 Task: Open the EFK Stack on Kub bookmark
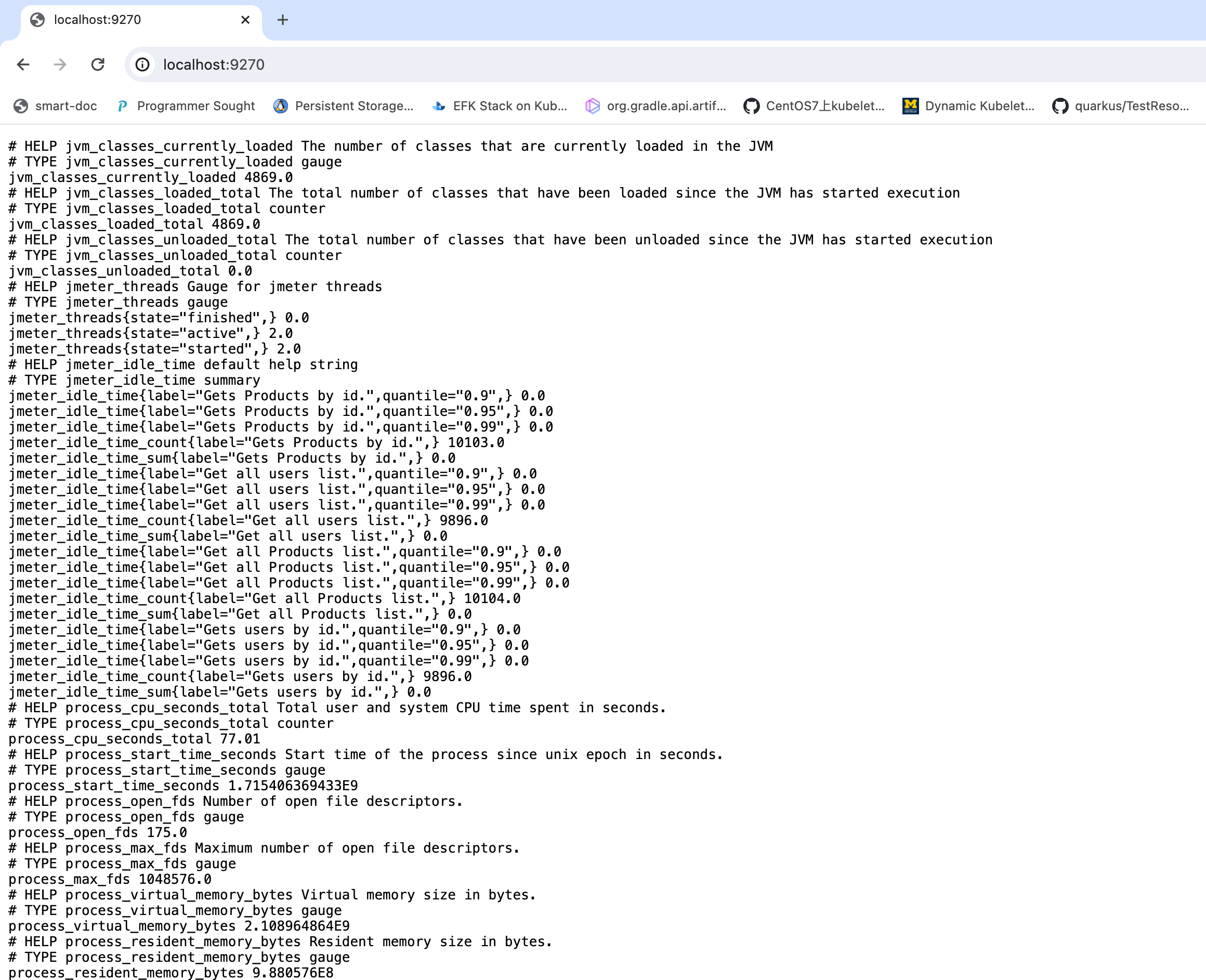500,106
